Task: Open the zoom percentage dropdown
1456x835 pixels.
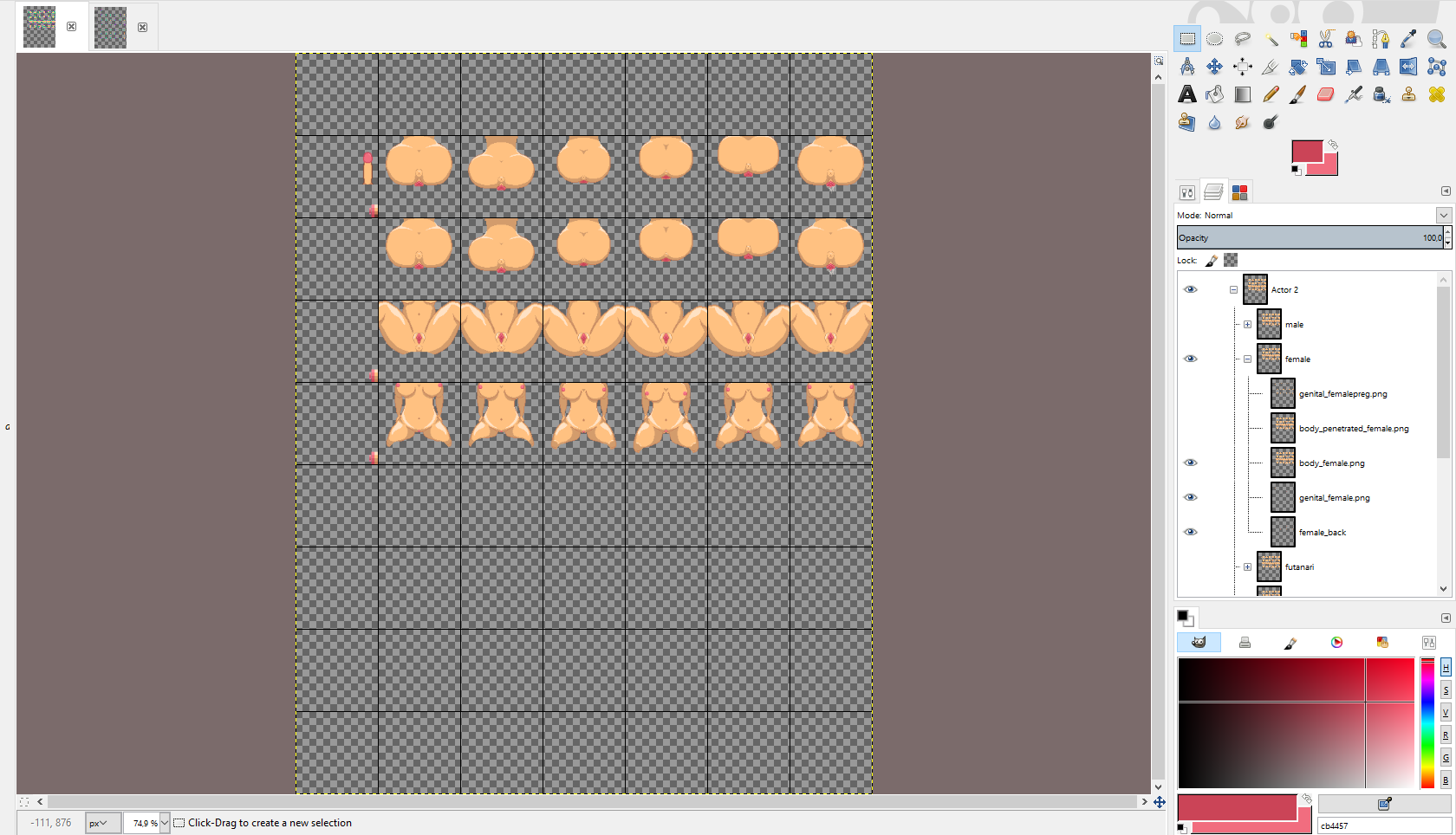Action: pos(165,823)
